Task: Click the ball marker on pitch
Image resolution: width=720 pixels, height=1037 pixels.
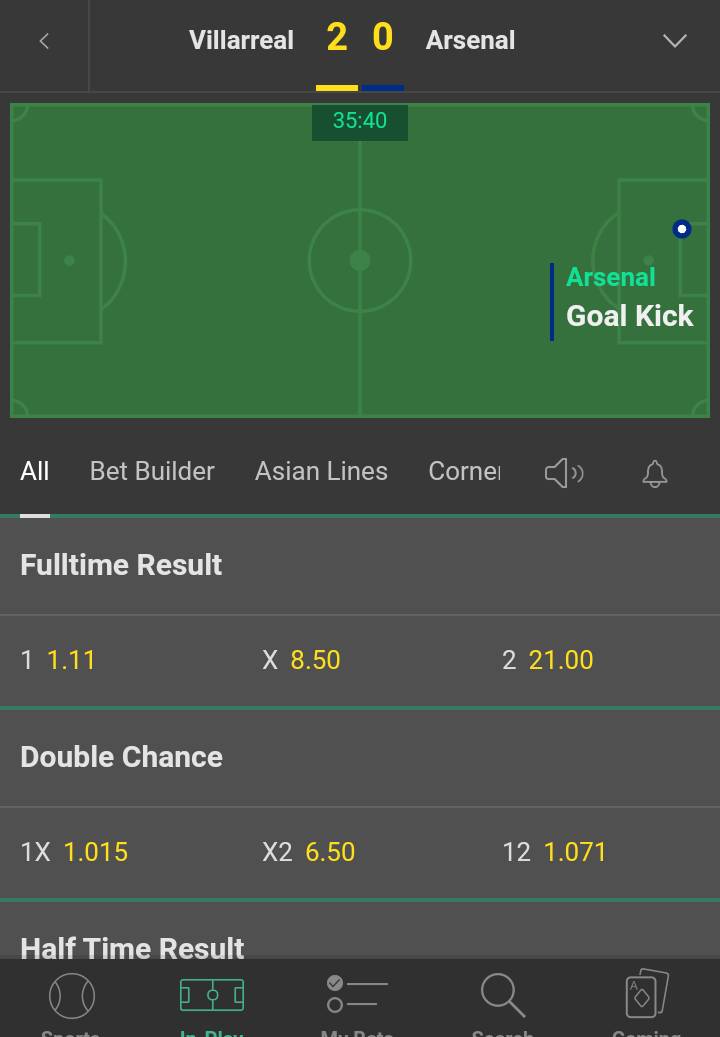Action: 682,229
